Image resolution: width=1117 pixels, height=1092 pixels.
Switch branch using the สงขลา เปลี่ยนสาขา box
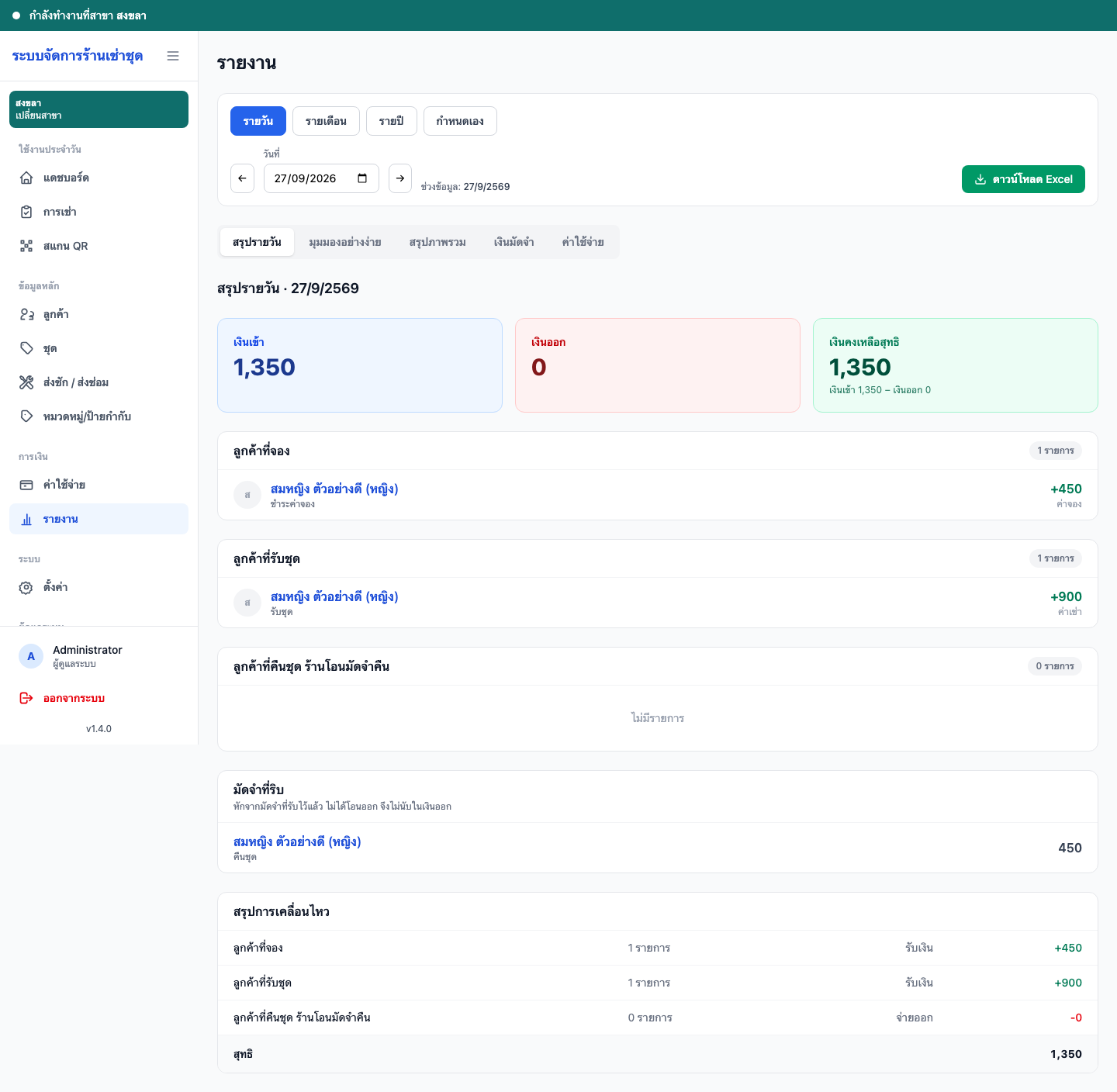click(99, 109)
